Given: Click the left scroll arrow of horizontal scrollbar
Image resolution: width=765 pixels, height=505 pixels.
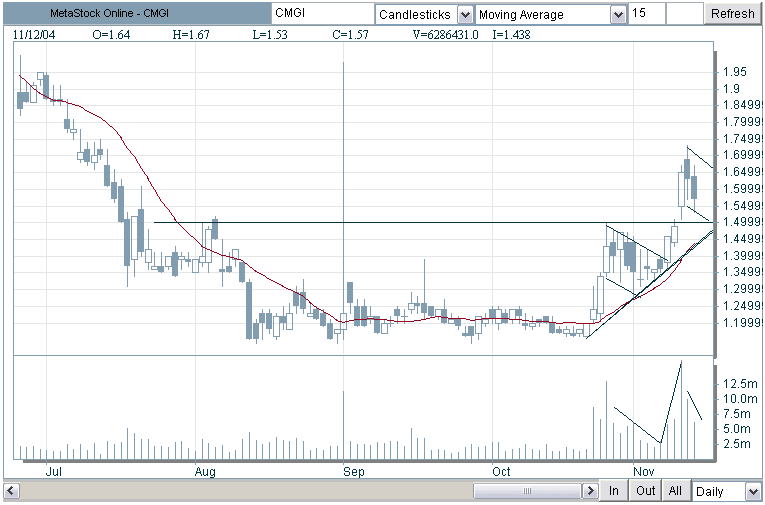Looking at the screenshot, I should [12, 490].
